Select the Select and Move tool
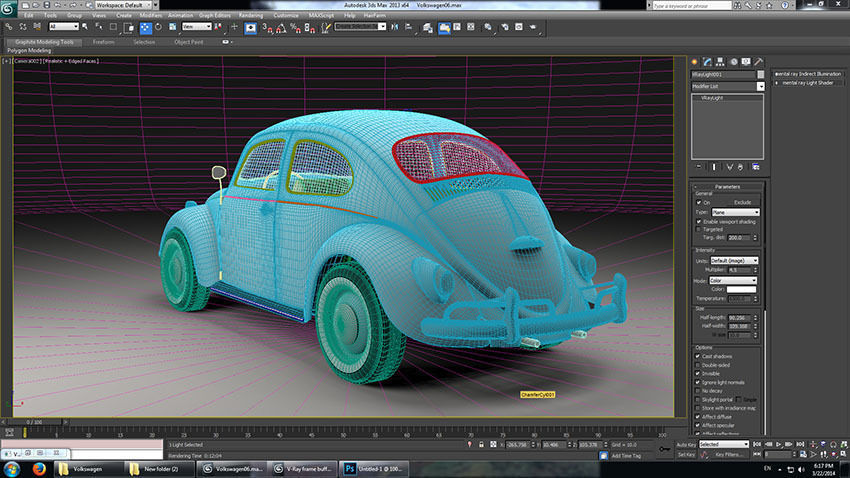The image size is (850, 478). (145, 28)
